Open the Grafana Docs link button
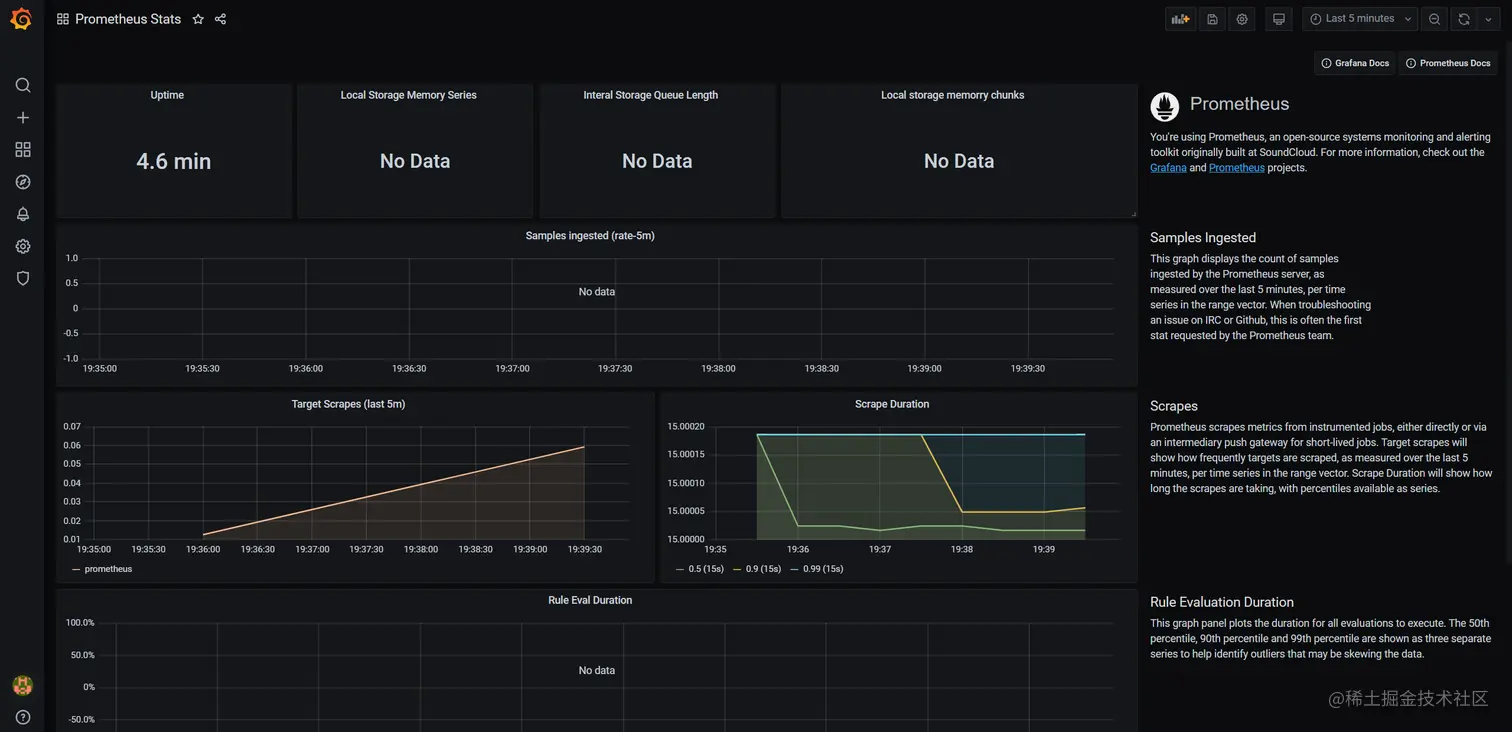The height and width of the screenshot is (732, 1512). click(1355, 63)
